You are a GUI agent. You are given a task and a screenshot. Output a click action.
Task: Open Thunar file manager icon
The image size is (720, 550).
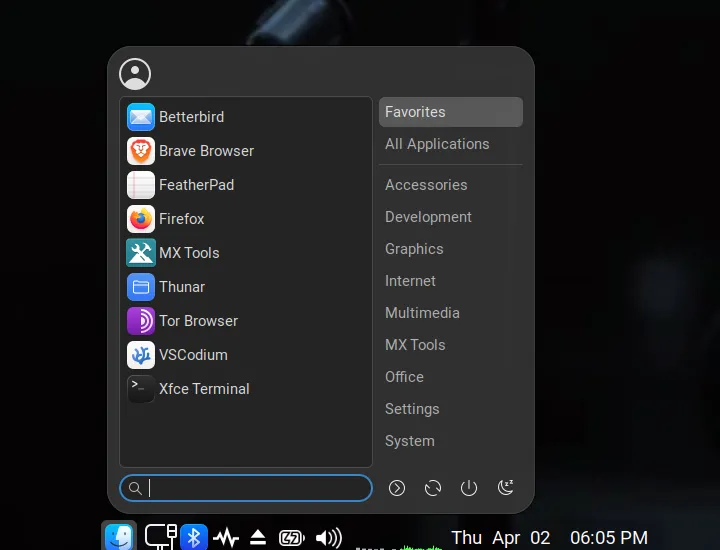(141, 287)
